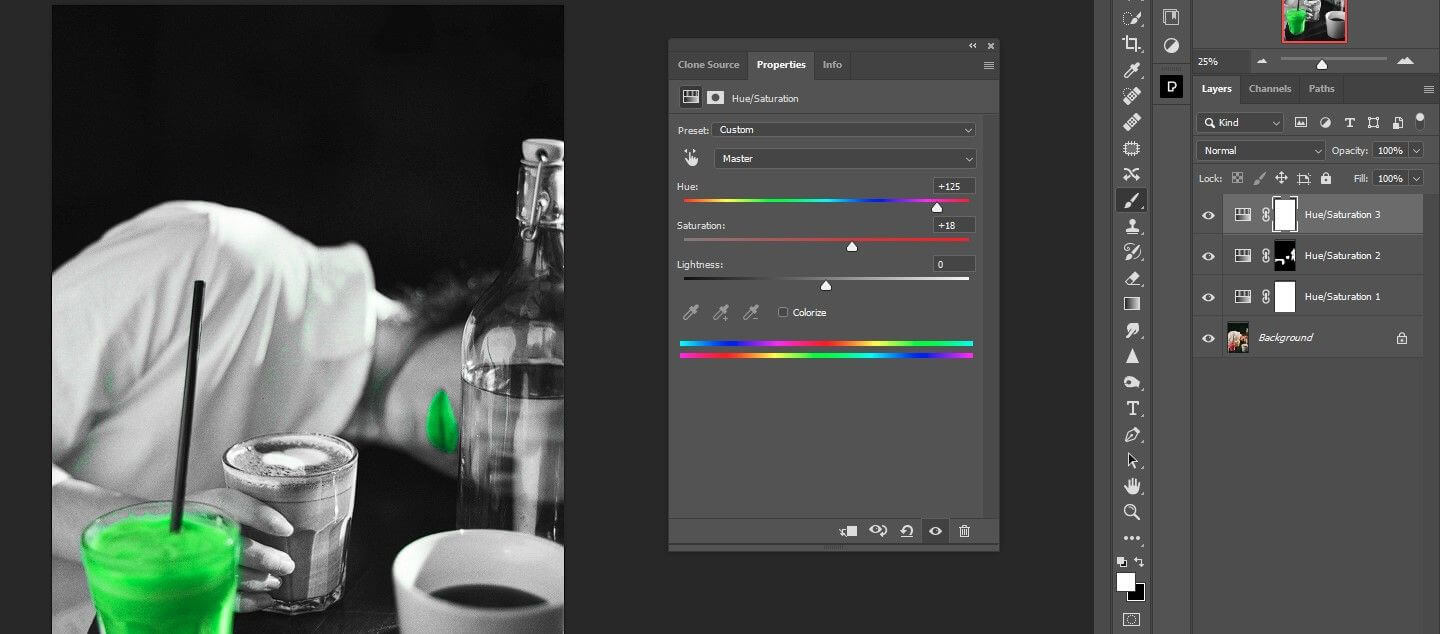Screen dimensions: 1440x634
Task: Toggle visibility of Hue/Saturation 2 layer
Action: tap(1208, 255)
